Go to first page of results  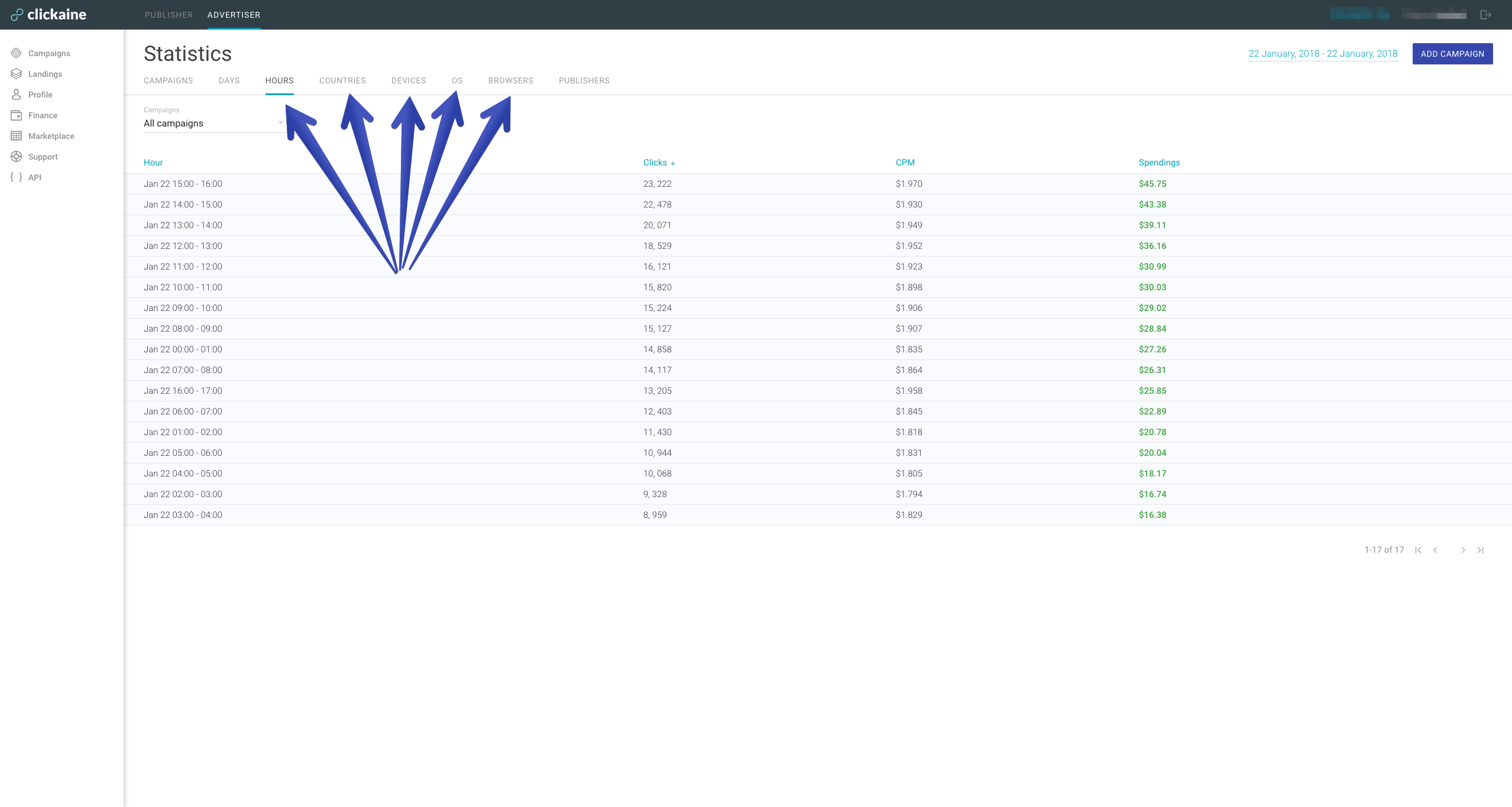pos(1418,550)
